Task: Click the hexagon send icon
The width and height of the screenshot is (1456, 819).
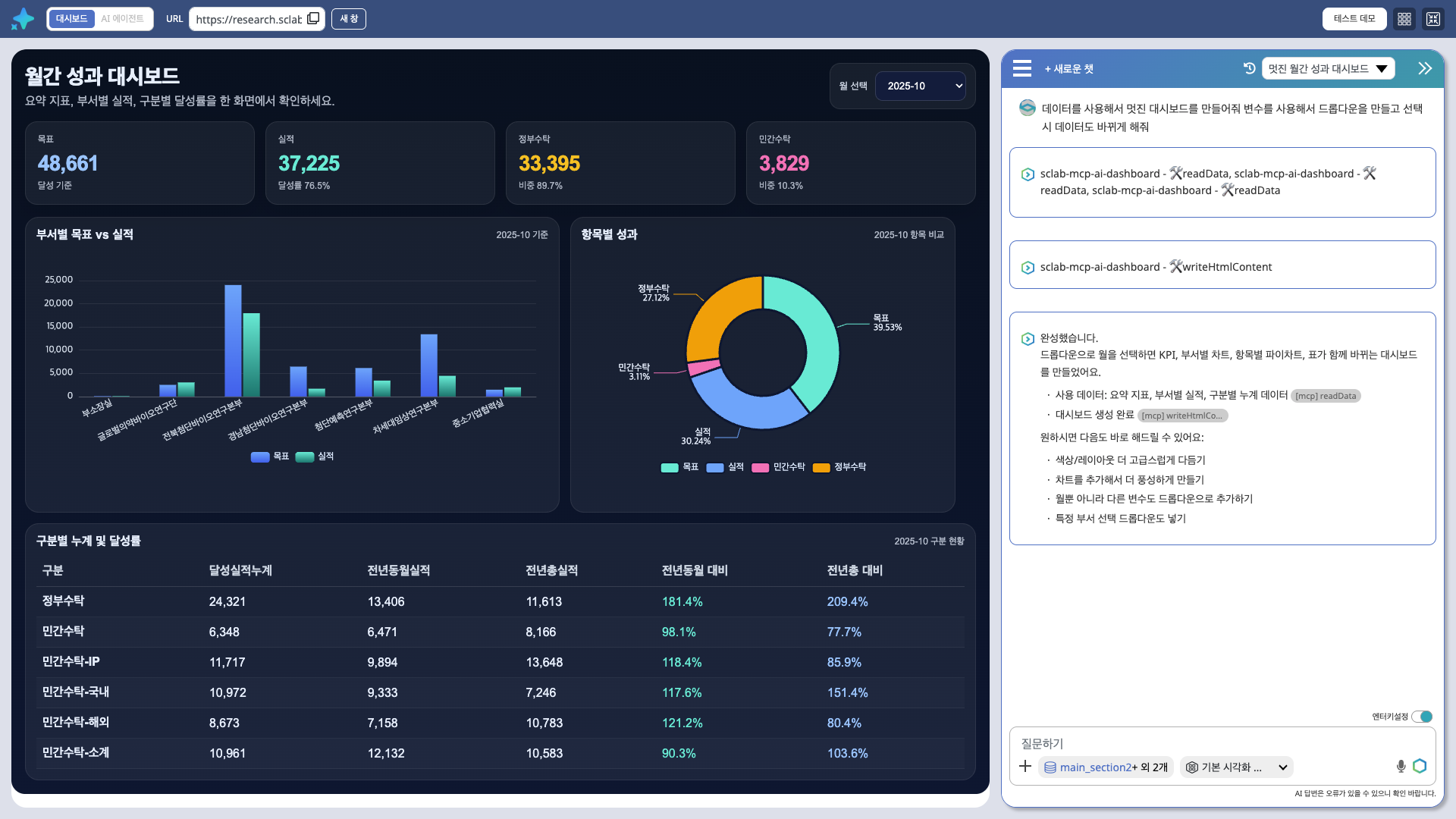Action: point(1420,766)
